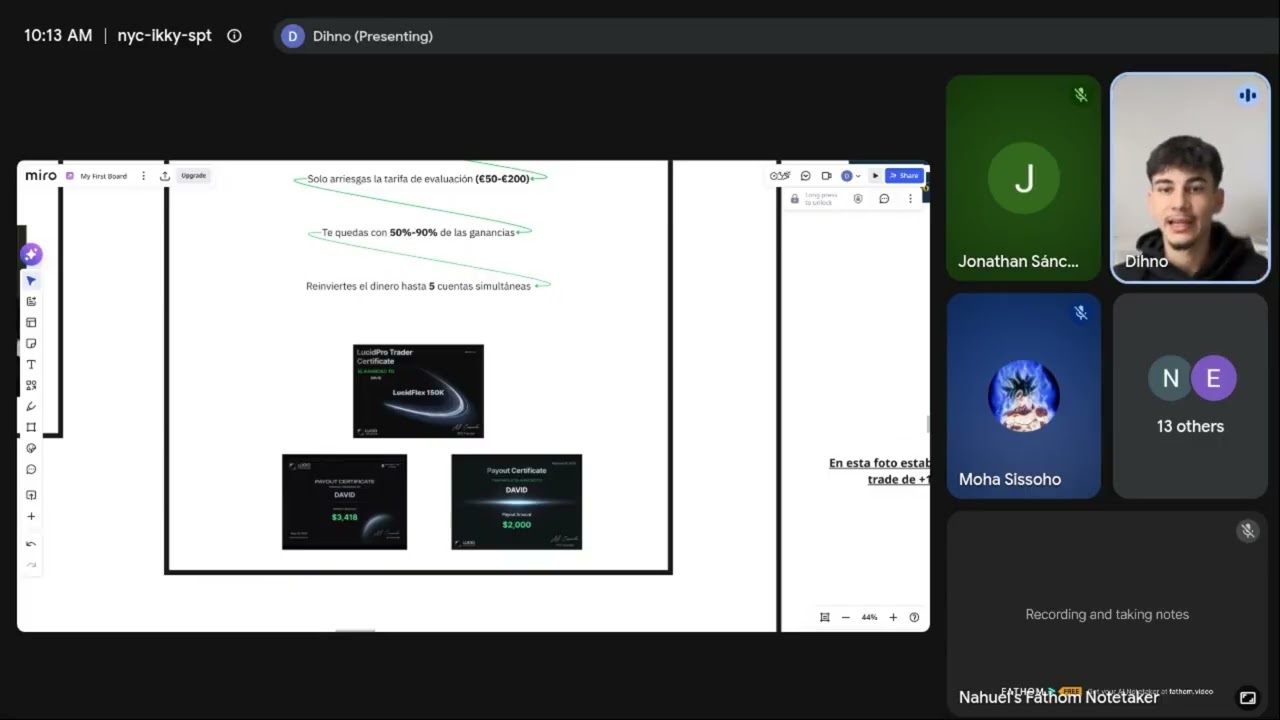Click Fathom Notetaker muted microphone icon
The width and height of the screenshot is (1280, 720).
(1247, 531)
